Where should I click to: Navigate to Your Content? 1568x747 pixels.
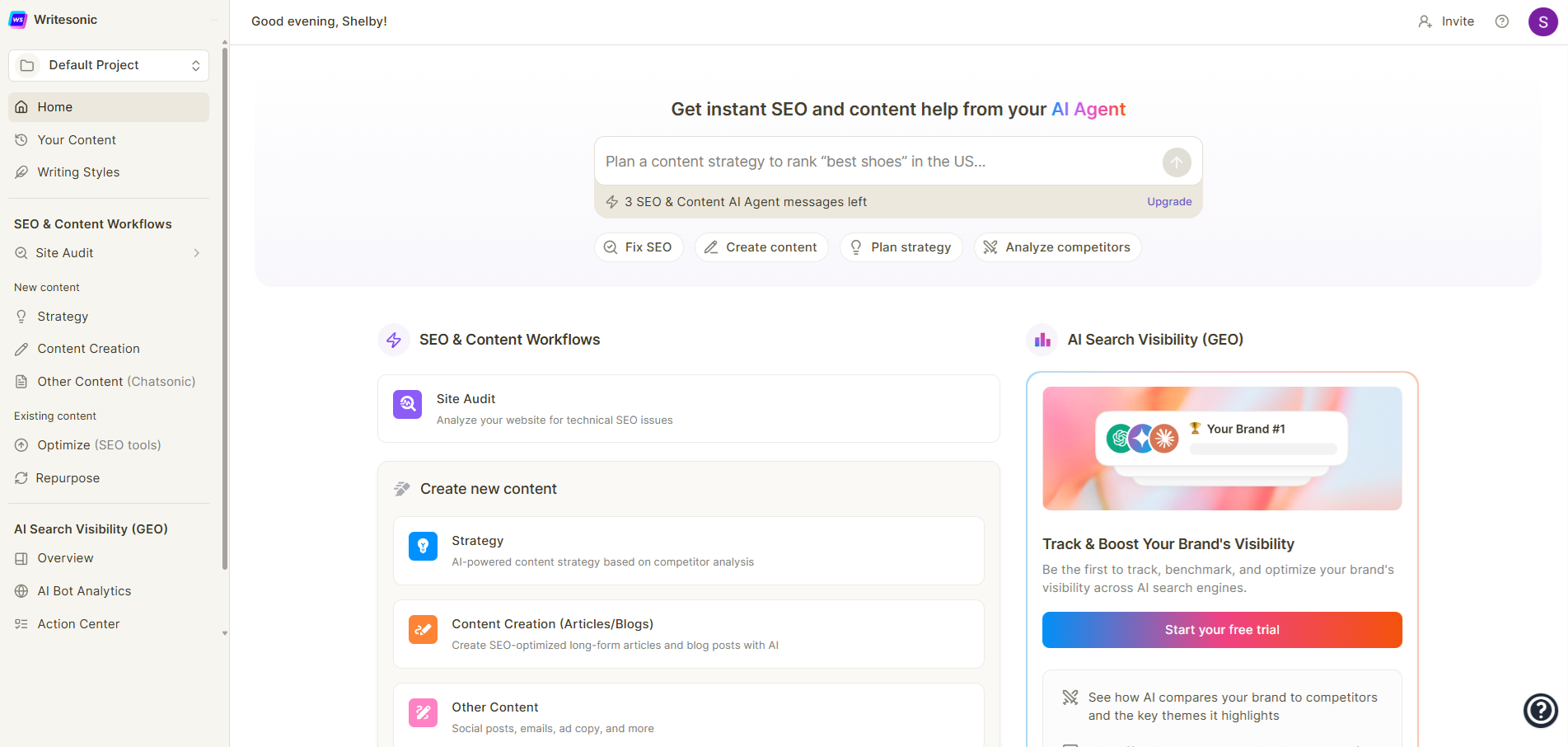pyautogui.click(x=76, y=139)
